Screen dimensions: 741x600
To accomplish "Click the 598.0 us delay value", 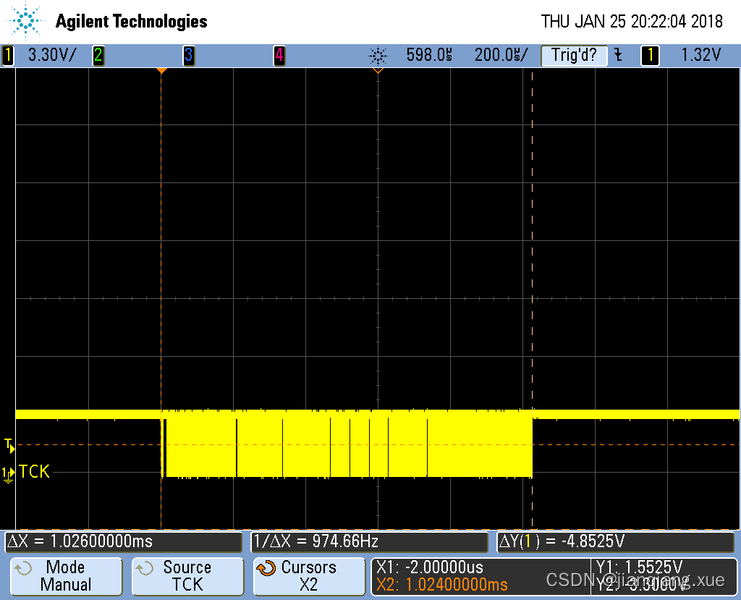I will click(x=429, y=55).
